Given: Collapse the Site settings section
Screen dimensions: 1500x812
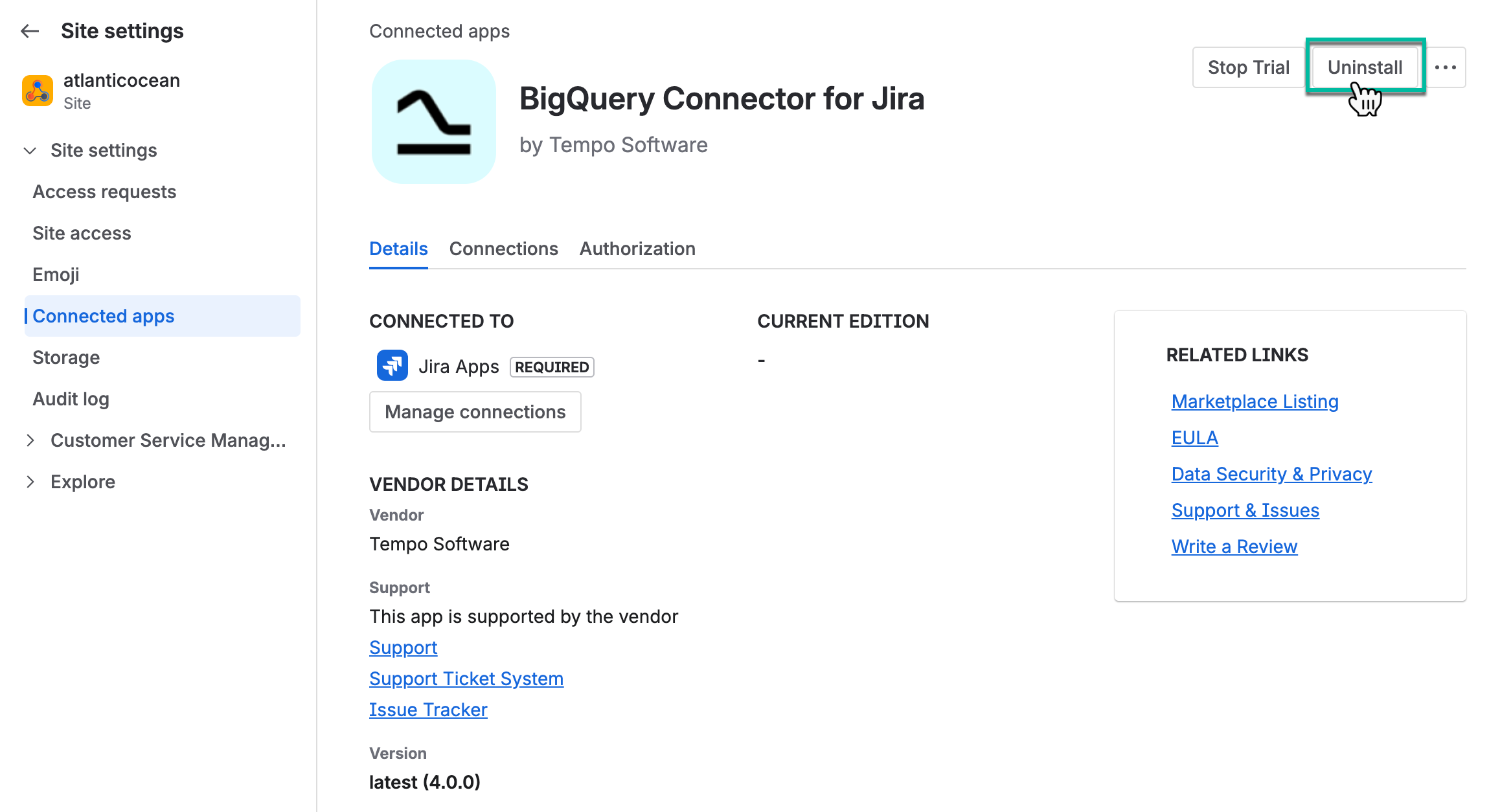Looking at the screenshot, I should tap(30, 150).
